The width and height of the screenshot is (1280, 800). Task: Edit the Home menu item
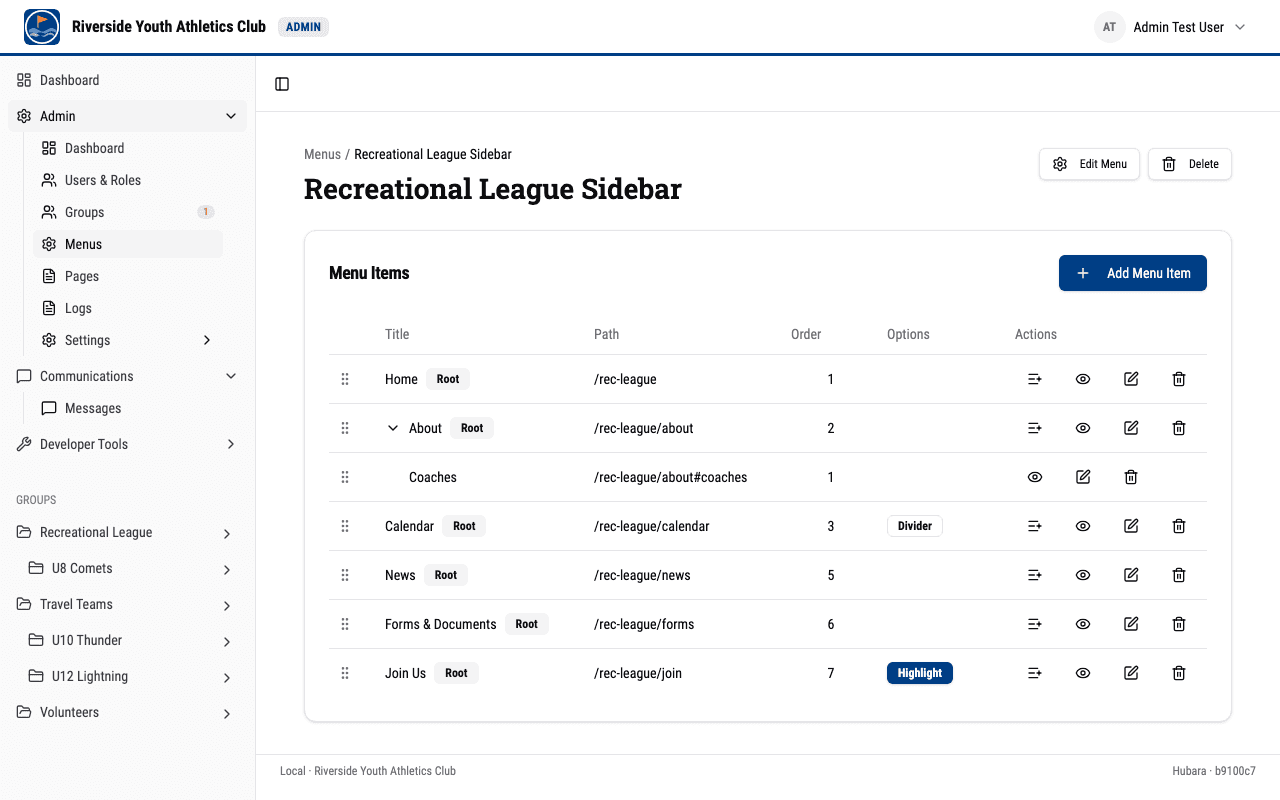(1131, 379)
